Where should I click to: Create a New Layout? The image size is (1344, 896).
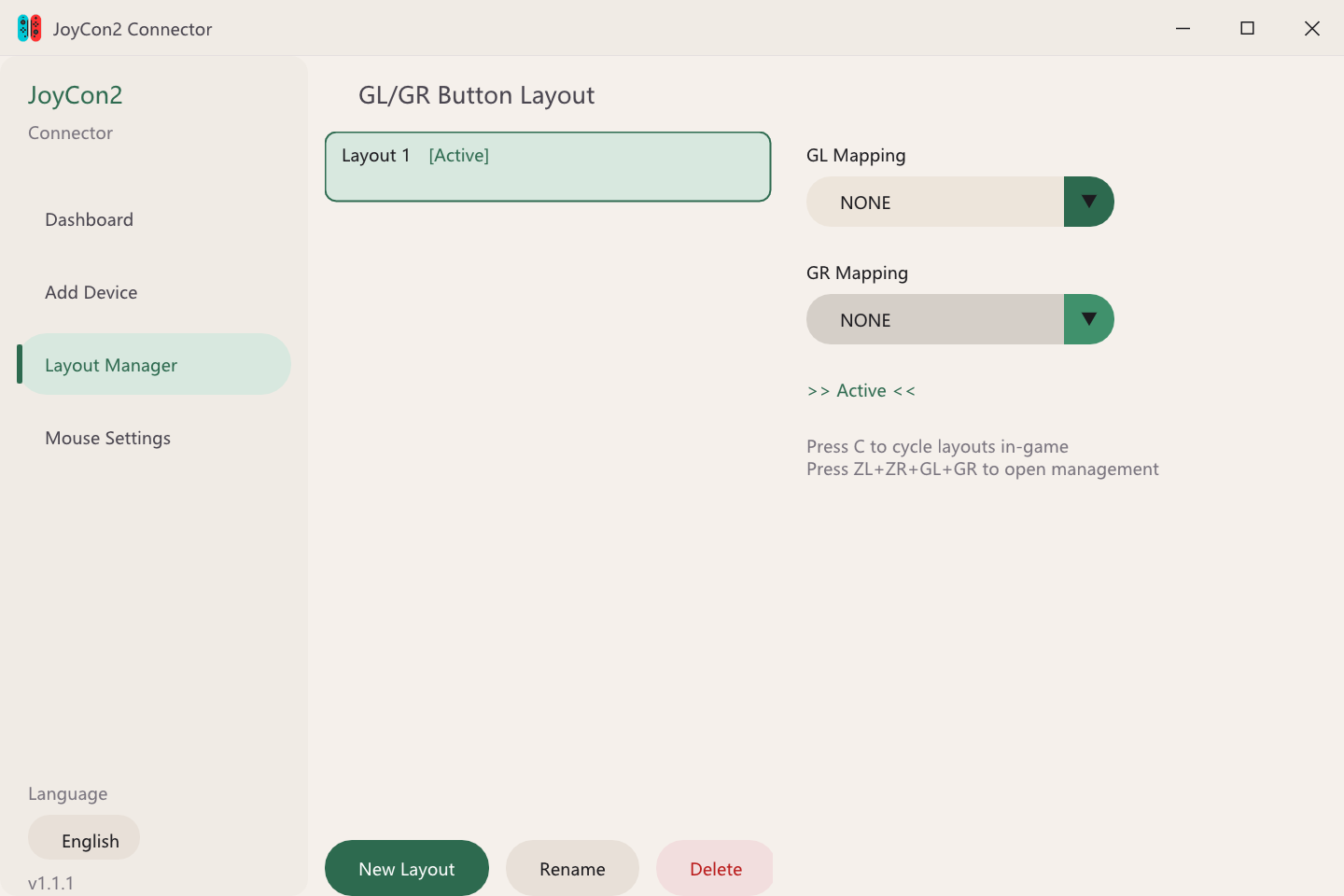click(x=406, y=868)
